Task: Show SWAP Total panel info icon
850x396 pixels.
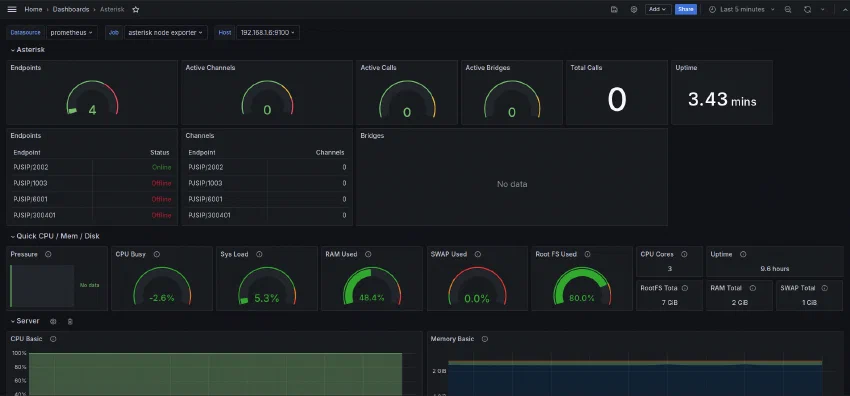Action: point(825,288)
